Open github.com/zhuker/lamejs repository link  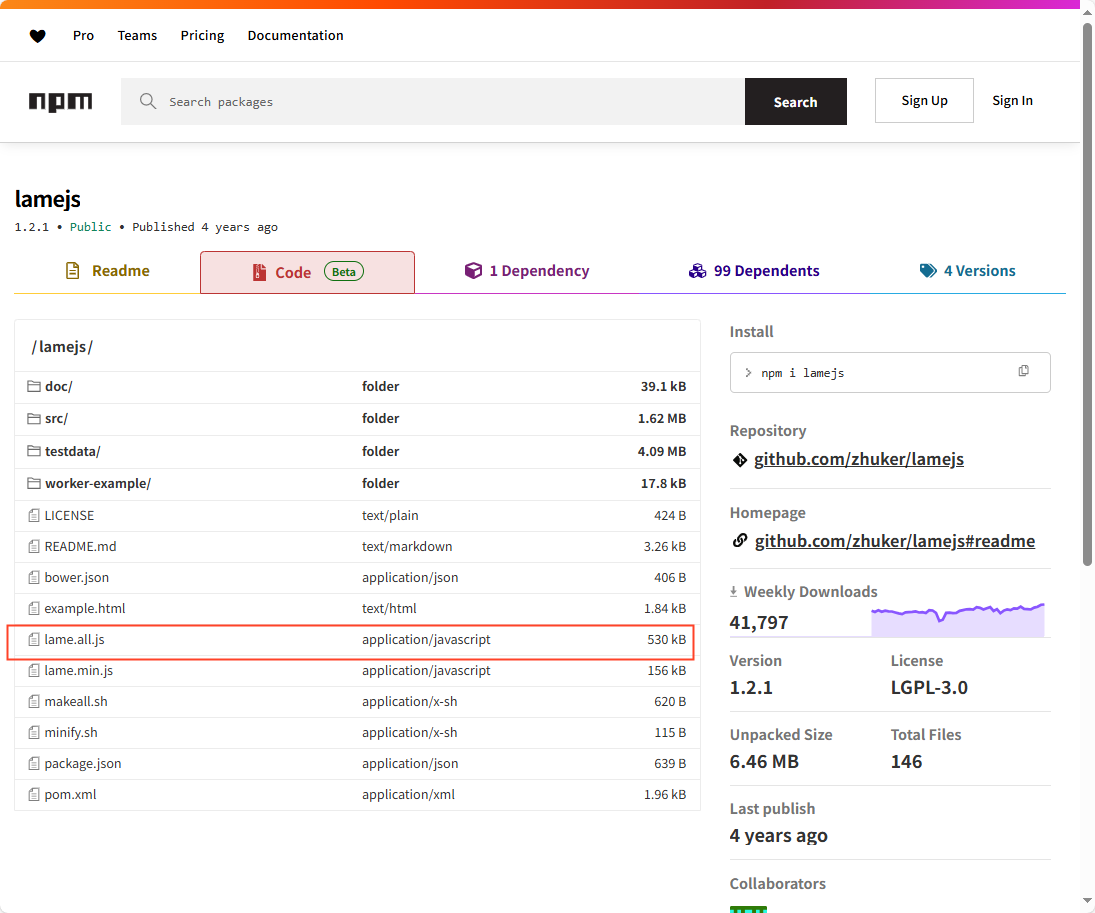point(859,460)
